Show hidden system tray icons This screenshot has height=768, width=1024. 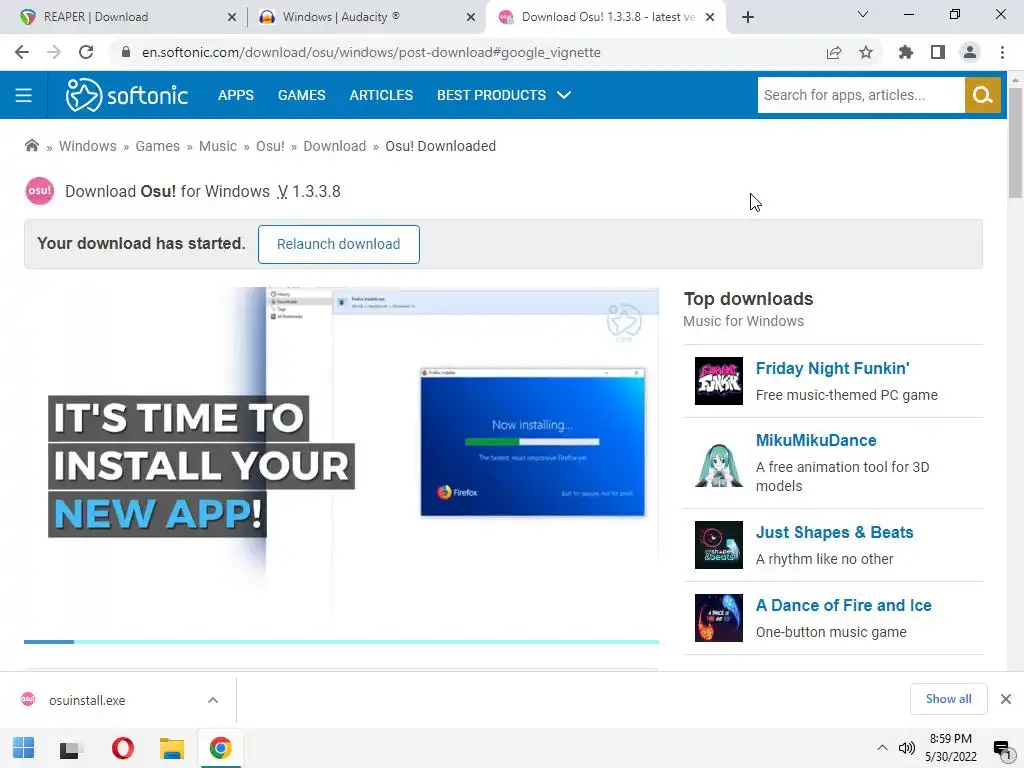[882, 748]
